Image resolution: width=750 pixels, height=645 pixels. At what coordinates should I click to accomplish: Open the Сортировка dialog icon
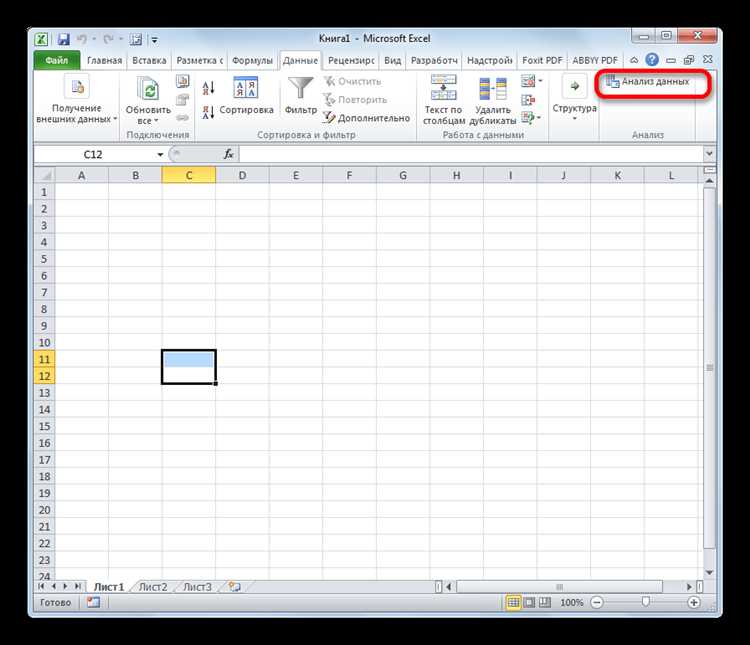(245, 88)
